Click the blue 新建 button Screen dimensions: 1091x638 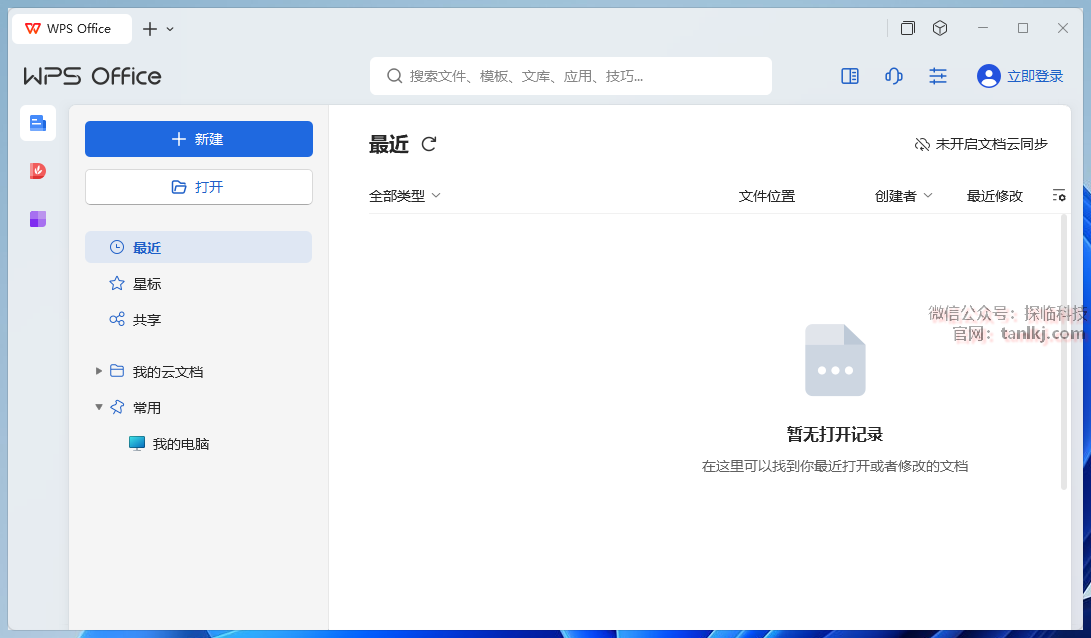(199, 139)
